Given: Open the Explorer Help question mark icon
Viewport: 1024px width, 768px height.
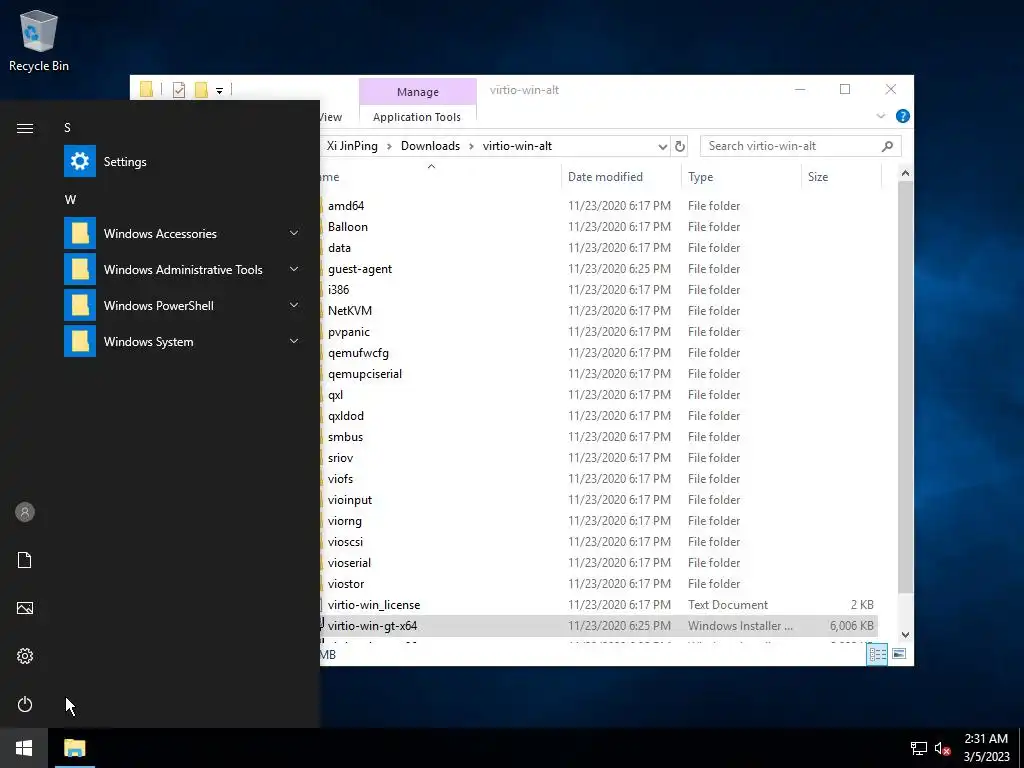Looking at the screenshot, I should pyautogui.click(x=903, y=116).
